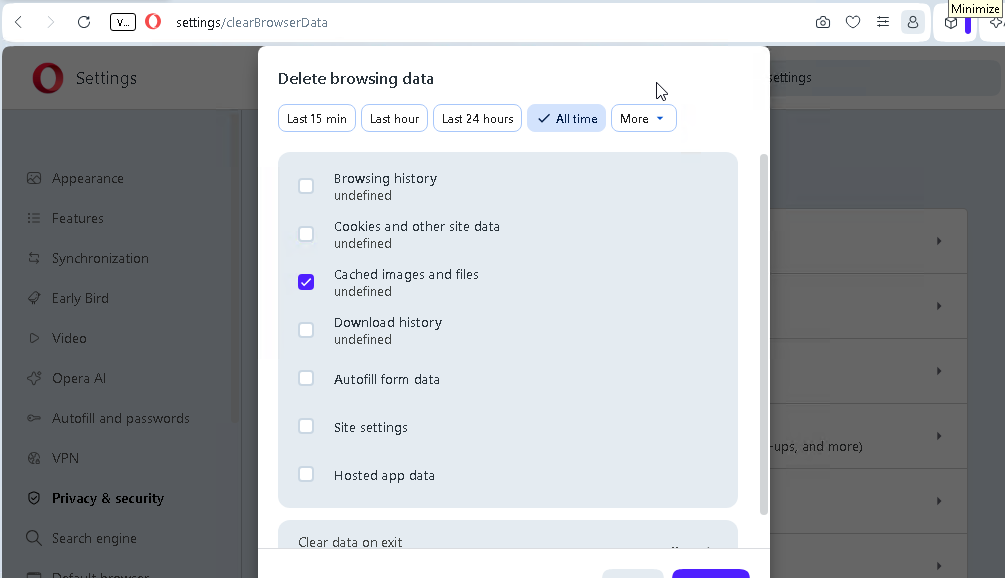The height and width of the screenshot is (578, 1005).
Task: Select the Last 15 min range
Action: pyautogui.click(x=317, y=119)
